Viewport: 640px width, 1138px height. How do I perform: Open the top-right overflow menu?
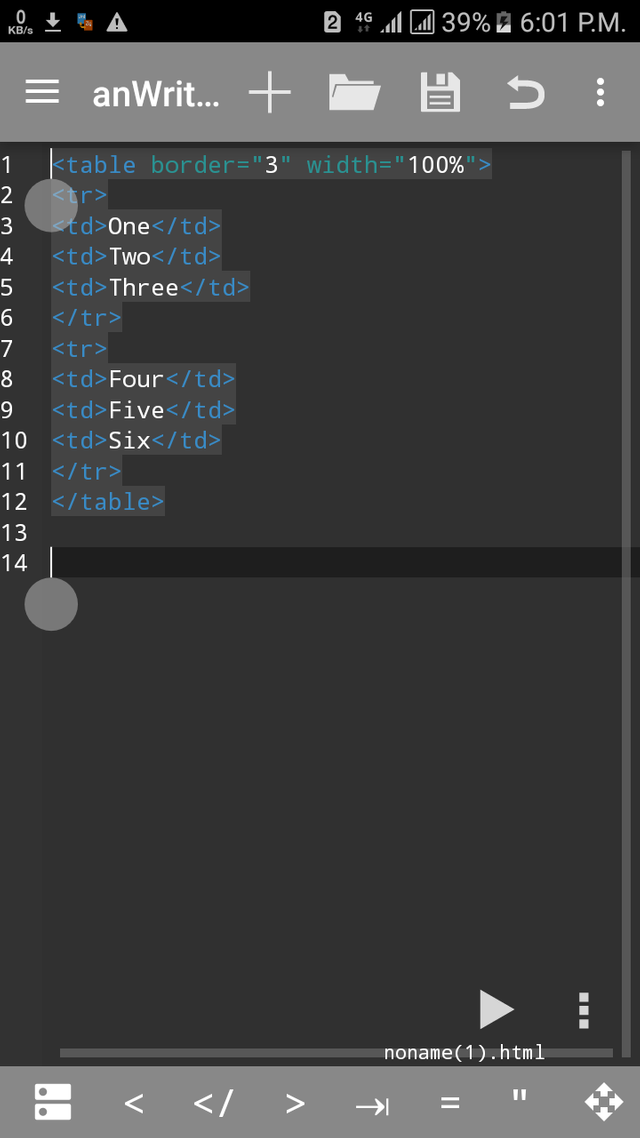600,93
